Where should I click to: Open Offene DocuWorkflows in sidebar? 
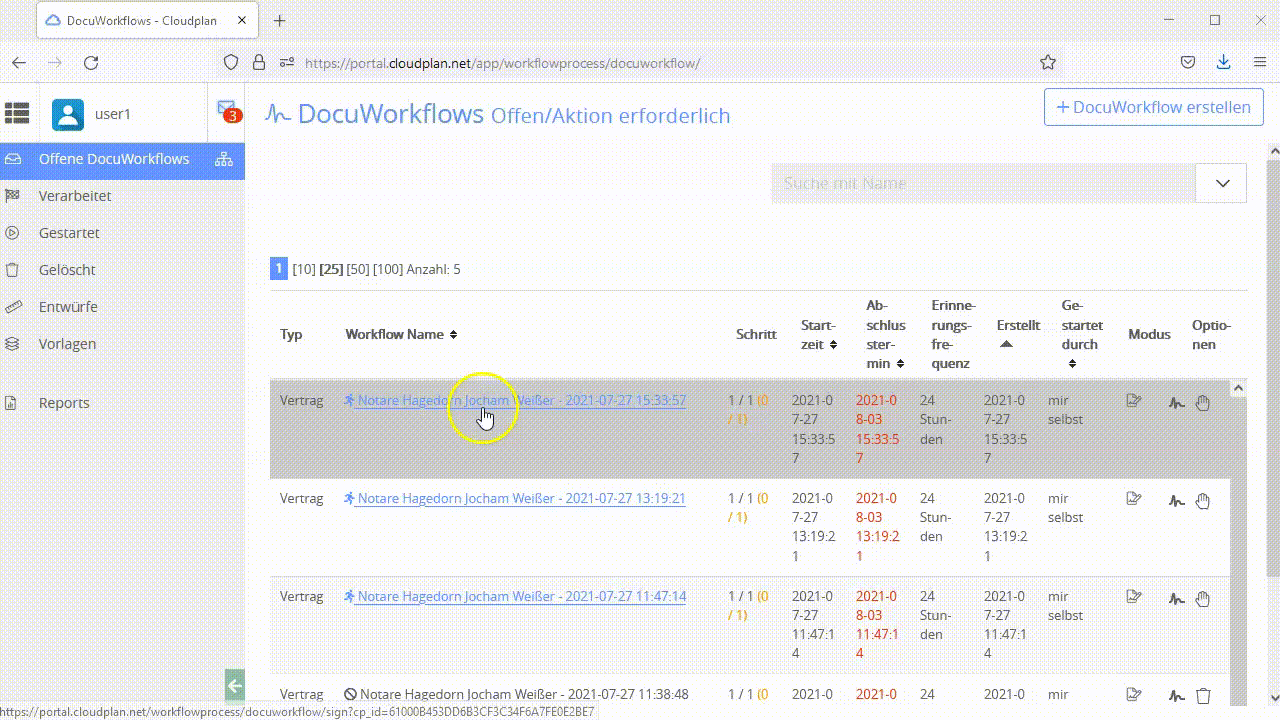coord(114,159)
